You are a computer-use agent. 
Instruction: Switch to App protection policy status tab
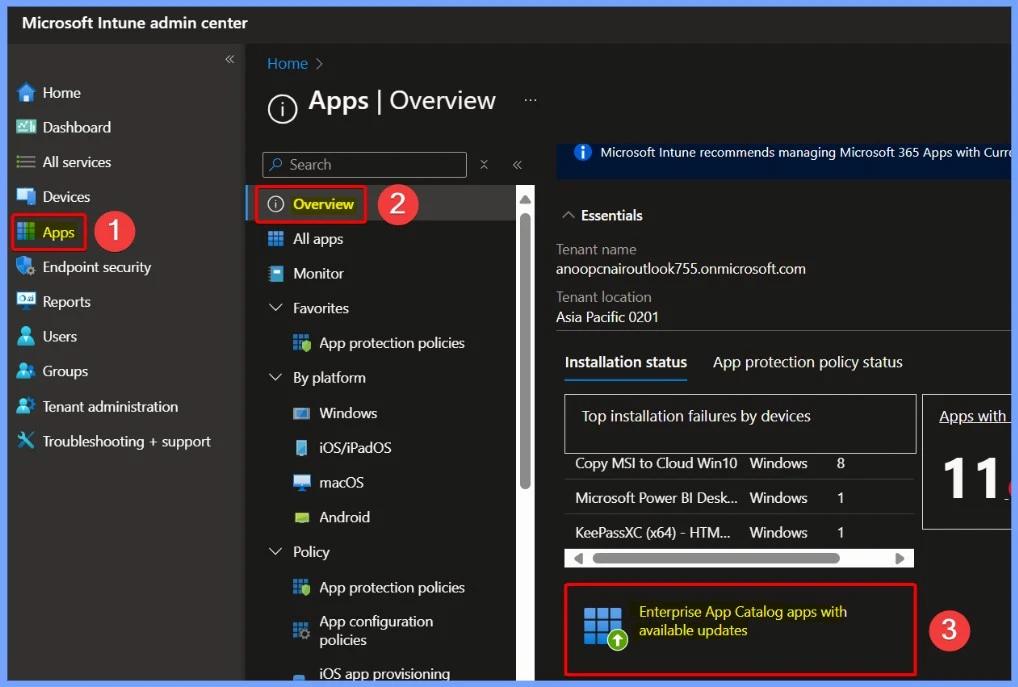coord(807,362)
